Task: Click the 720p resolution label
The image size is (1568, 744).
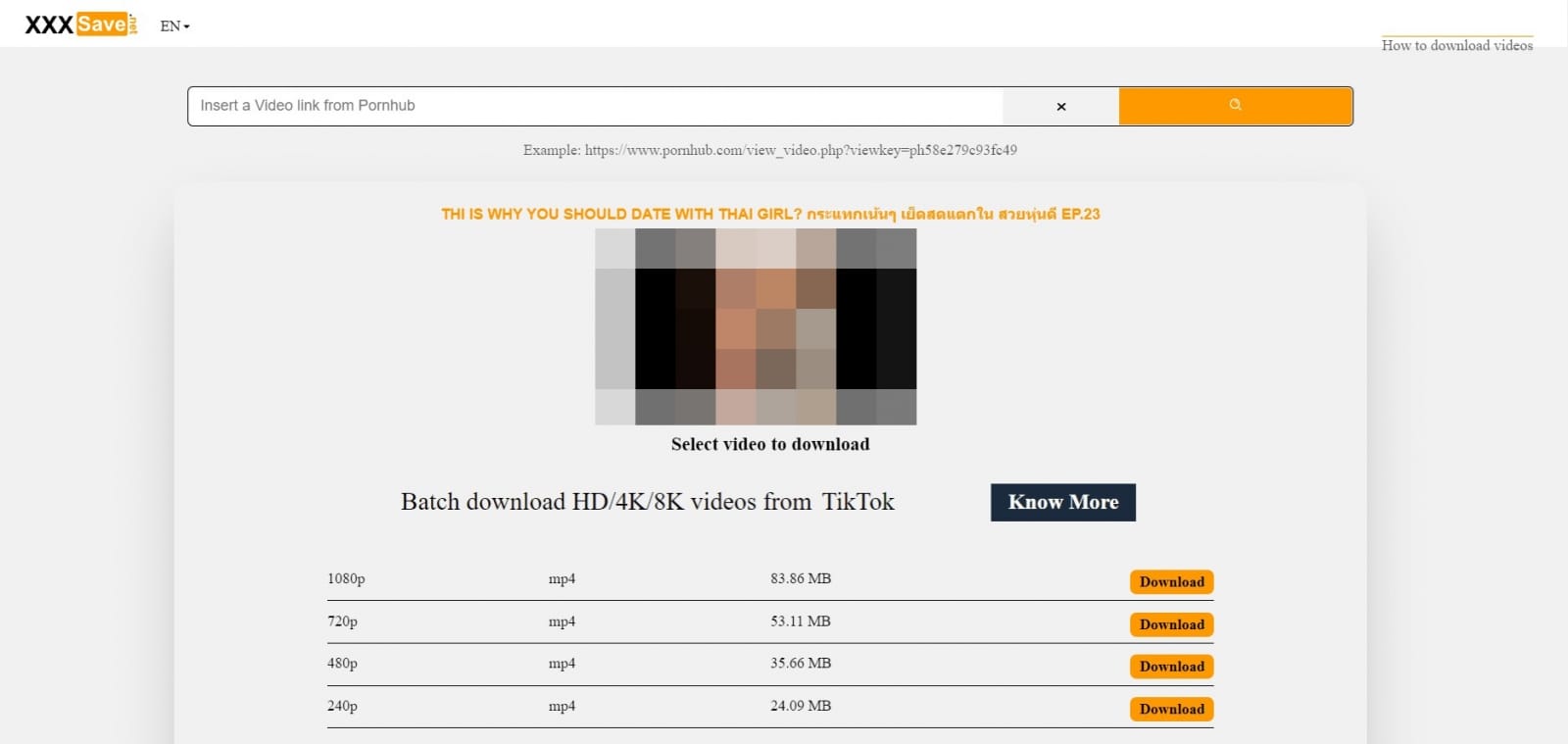Action: 342,621
